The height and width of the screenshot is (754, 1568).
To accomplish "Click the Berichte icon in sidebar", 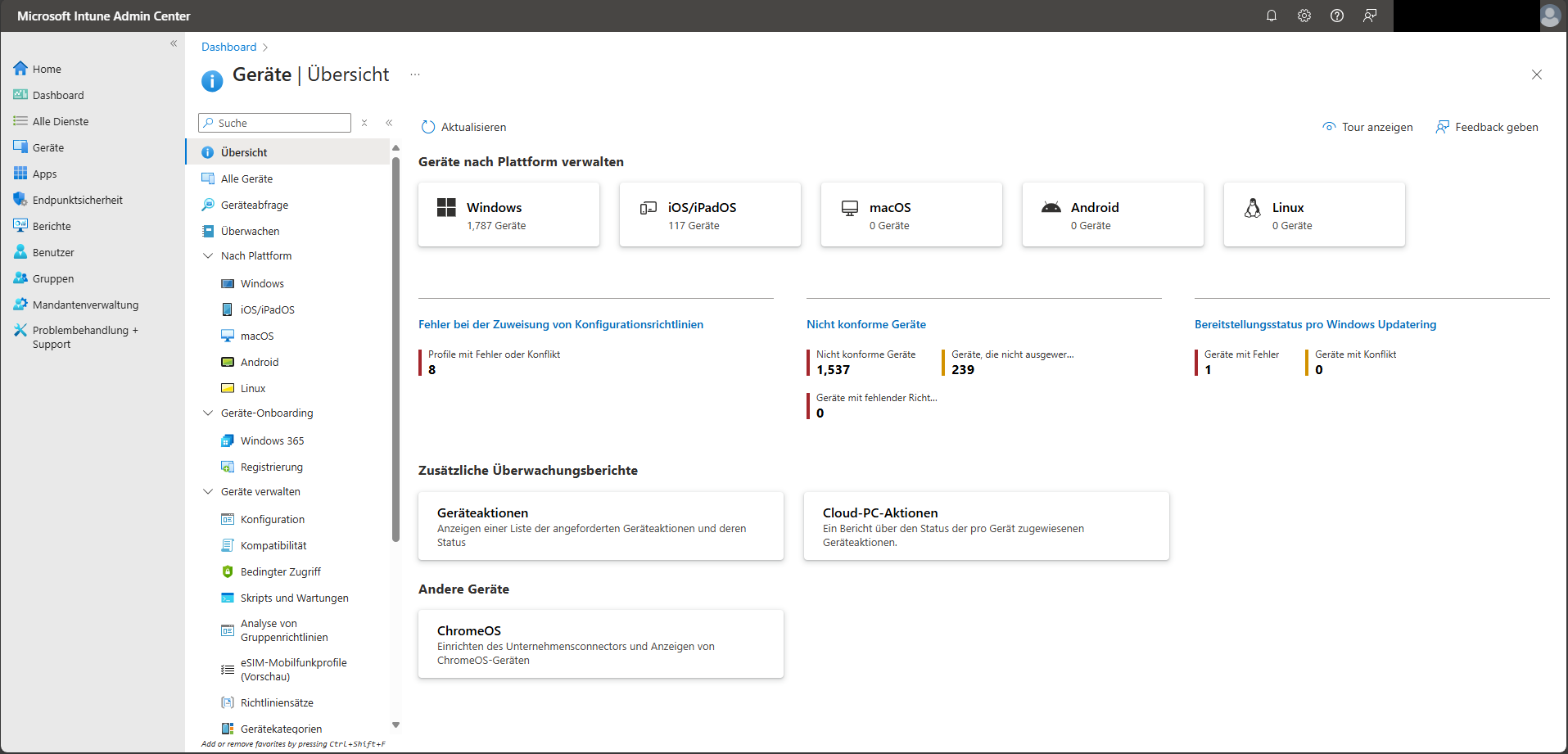I will (x=20, y=225).
